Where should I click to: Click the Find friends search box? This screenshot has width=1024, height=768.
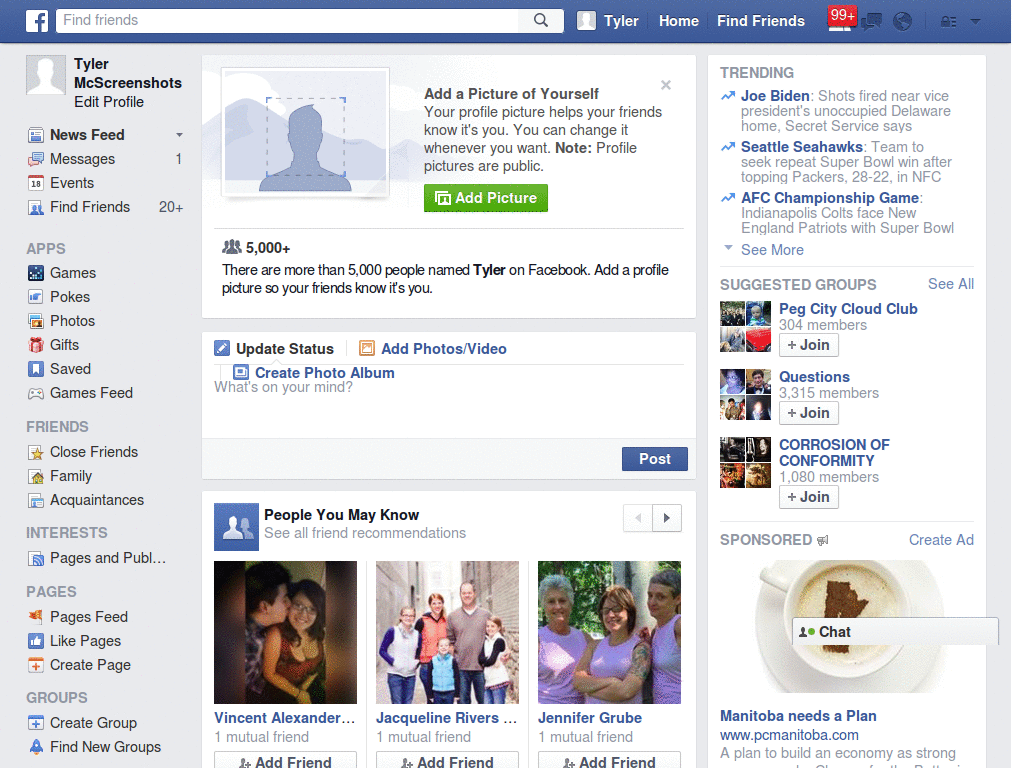coord(288,20)
